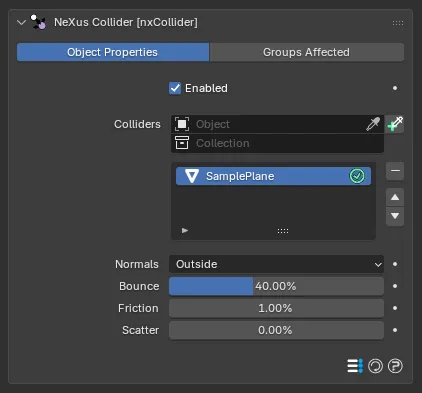Toggle the SamplePlane green check icon
Viewport: 422px width, 393px height.
click(357, 176)
